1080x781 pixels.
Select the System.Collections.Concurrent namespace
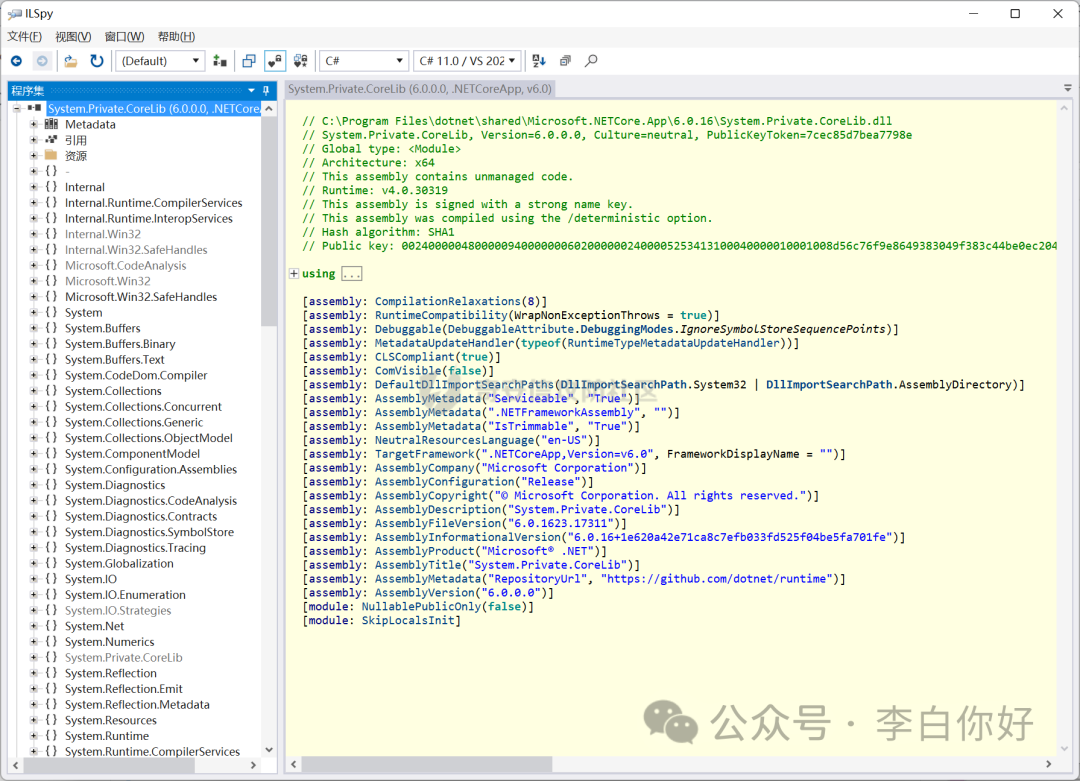143,406
